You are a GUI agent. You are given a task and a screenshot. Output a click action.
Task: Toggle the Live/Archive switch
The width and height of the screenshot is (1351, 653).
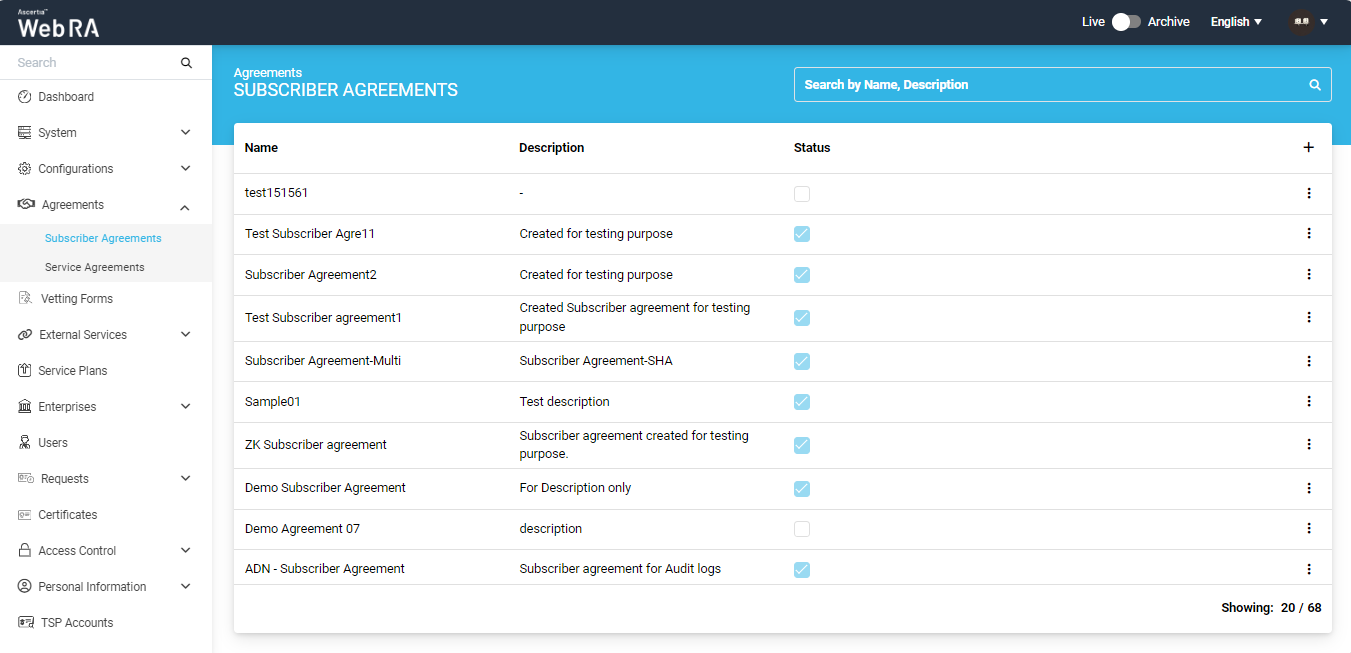[x=1126, y=22]
